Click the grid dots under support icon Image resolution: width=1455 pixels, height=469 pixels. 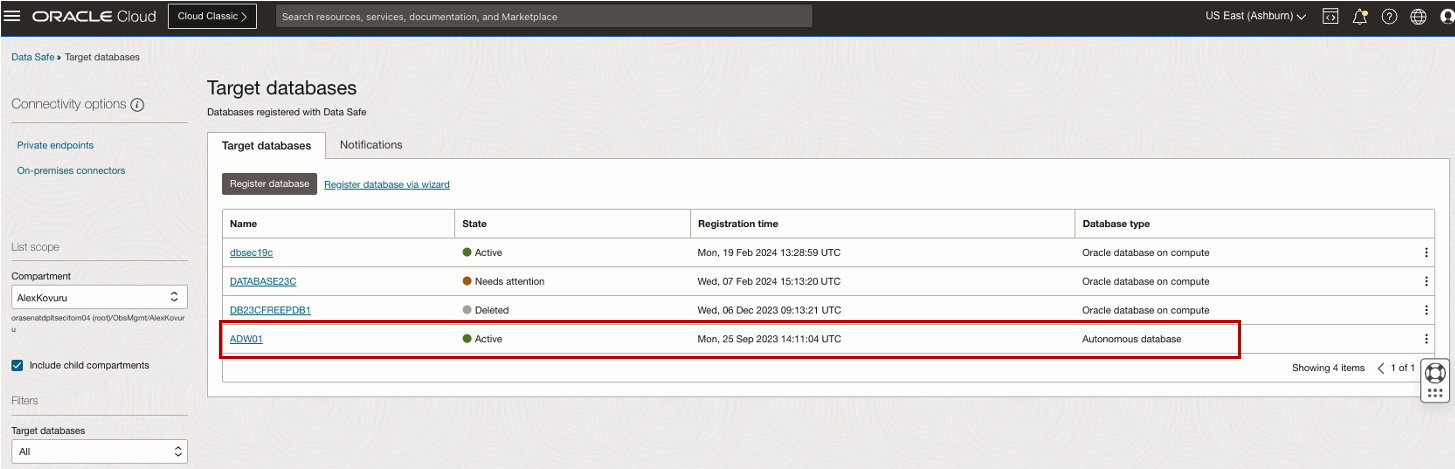click(1436, 393)
